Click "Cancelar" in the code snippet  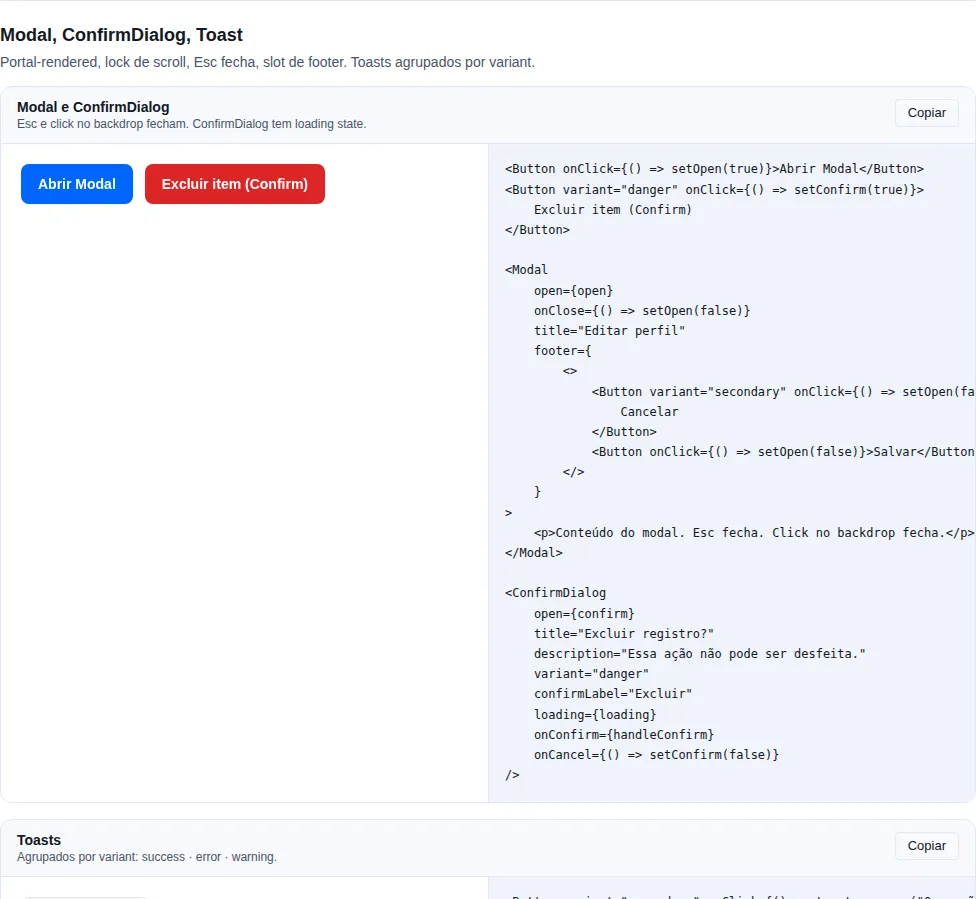click(x=649, y=412)
